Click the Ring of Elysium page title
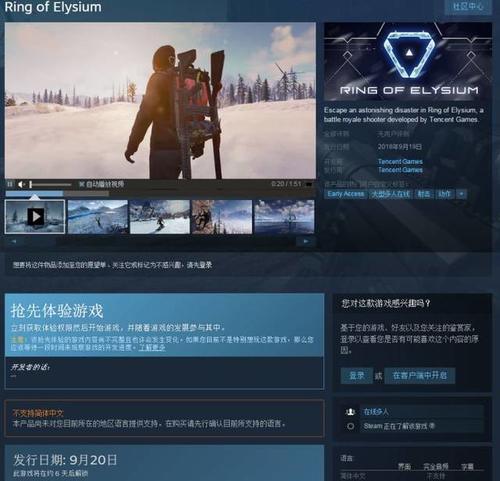The image size is (500, 481). (53, 7)
